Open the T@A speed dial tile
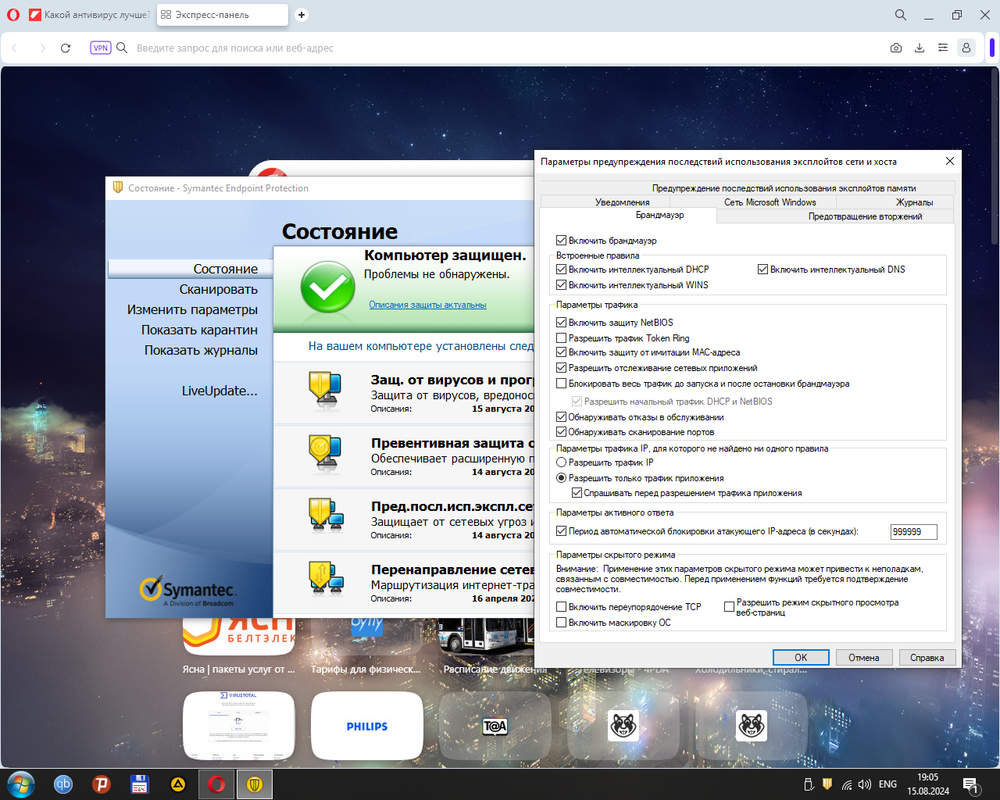The width and height of the screenshot is (1000, 800). point(495,726)
